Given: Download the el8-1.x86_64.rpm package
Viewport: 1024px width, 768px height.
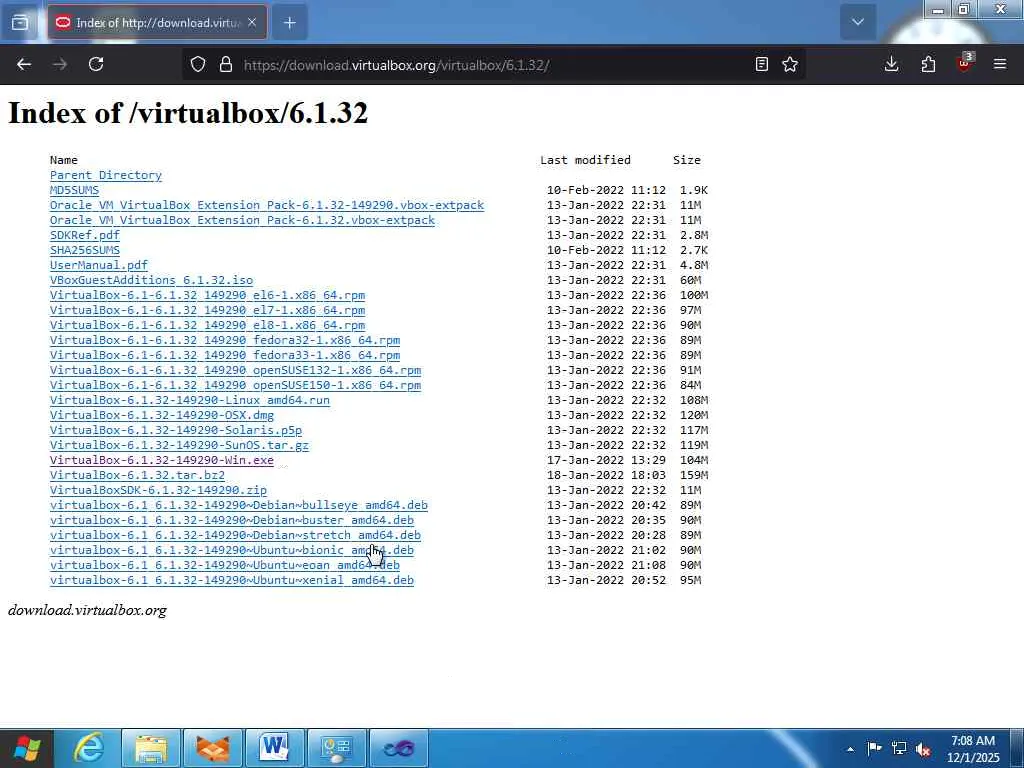Looking at the screenshot, I should click(208, 325).
